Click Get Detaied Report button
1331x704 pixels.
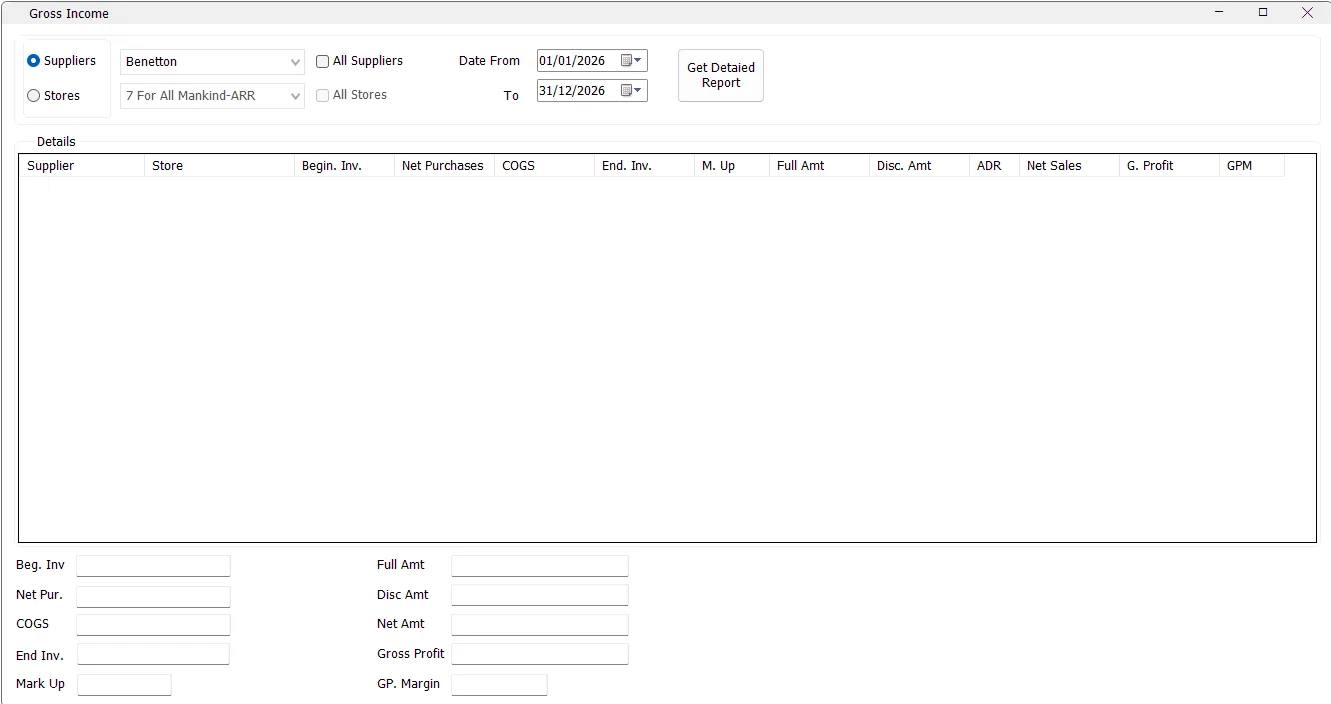point(721,76)
